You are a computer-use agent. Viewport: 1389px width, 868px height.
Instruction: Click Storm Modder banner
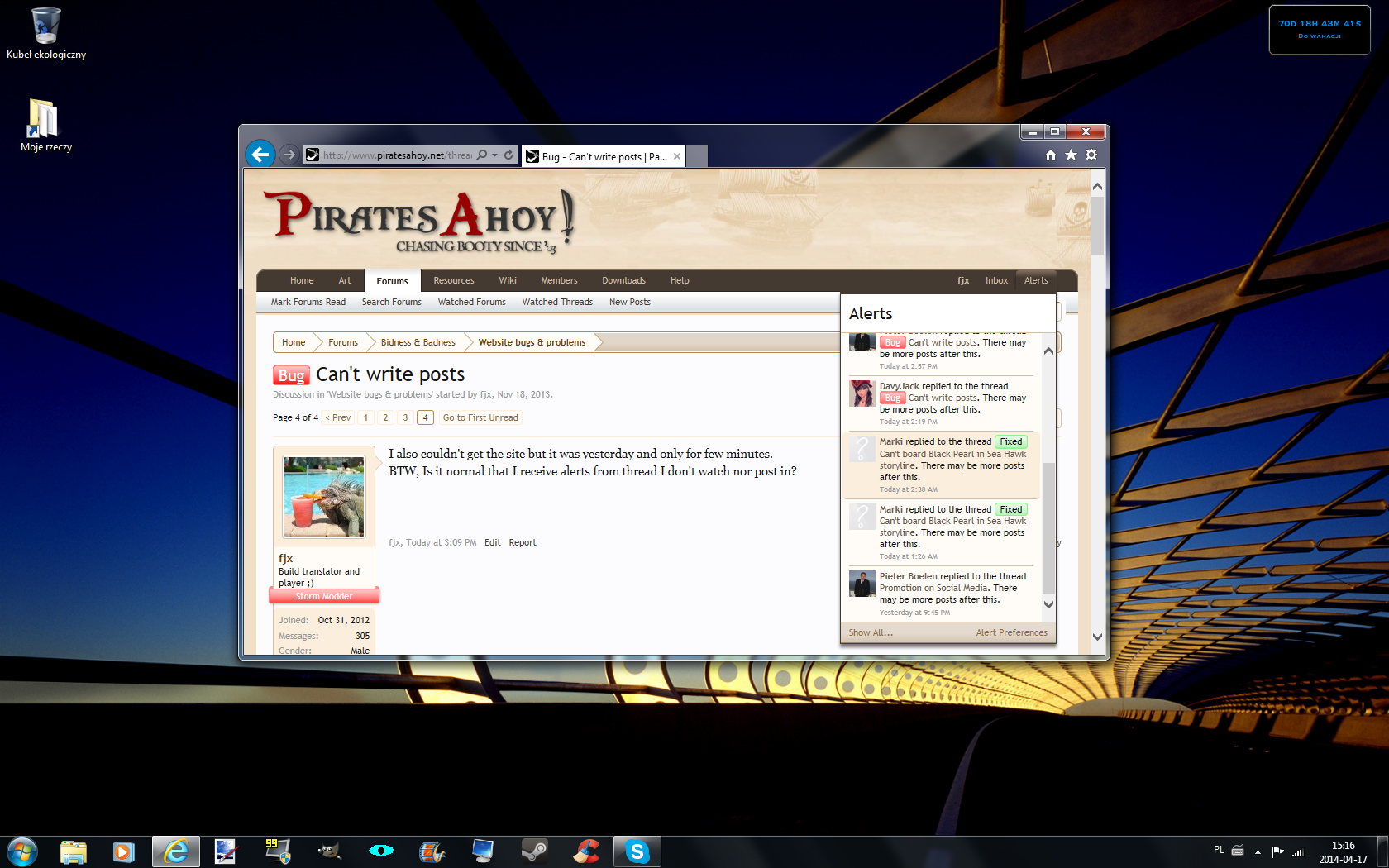pyautogui.click(x=324, y=596)
